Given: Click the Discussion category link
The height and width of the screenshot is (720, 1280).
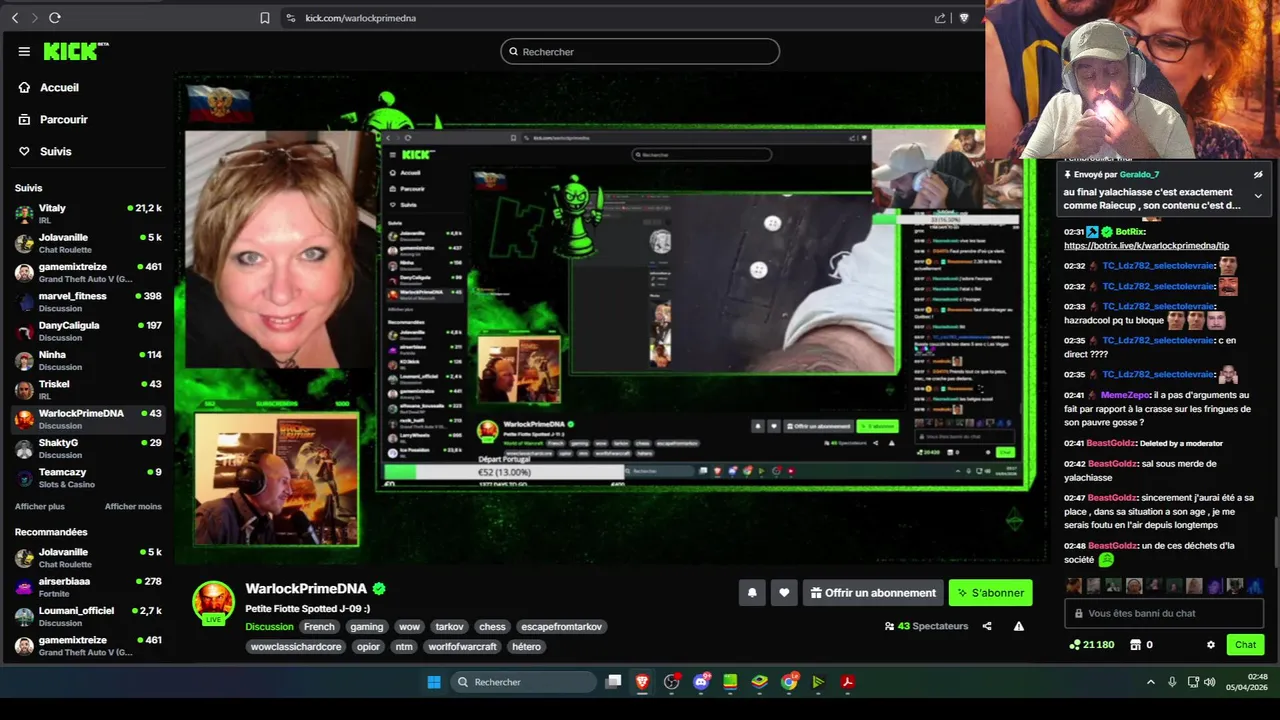Looking at the screenshot, I should click(269, 627).
